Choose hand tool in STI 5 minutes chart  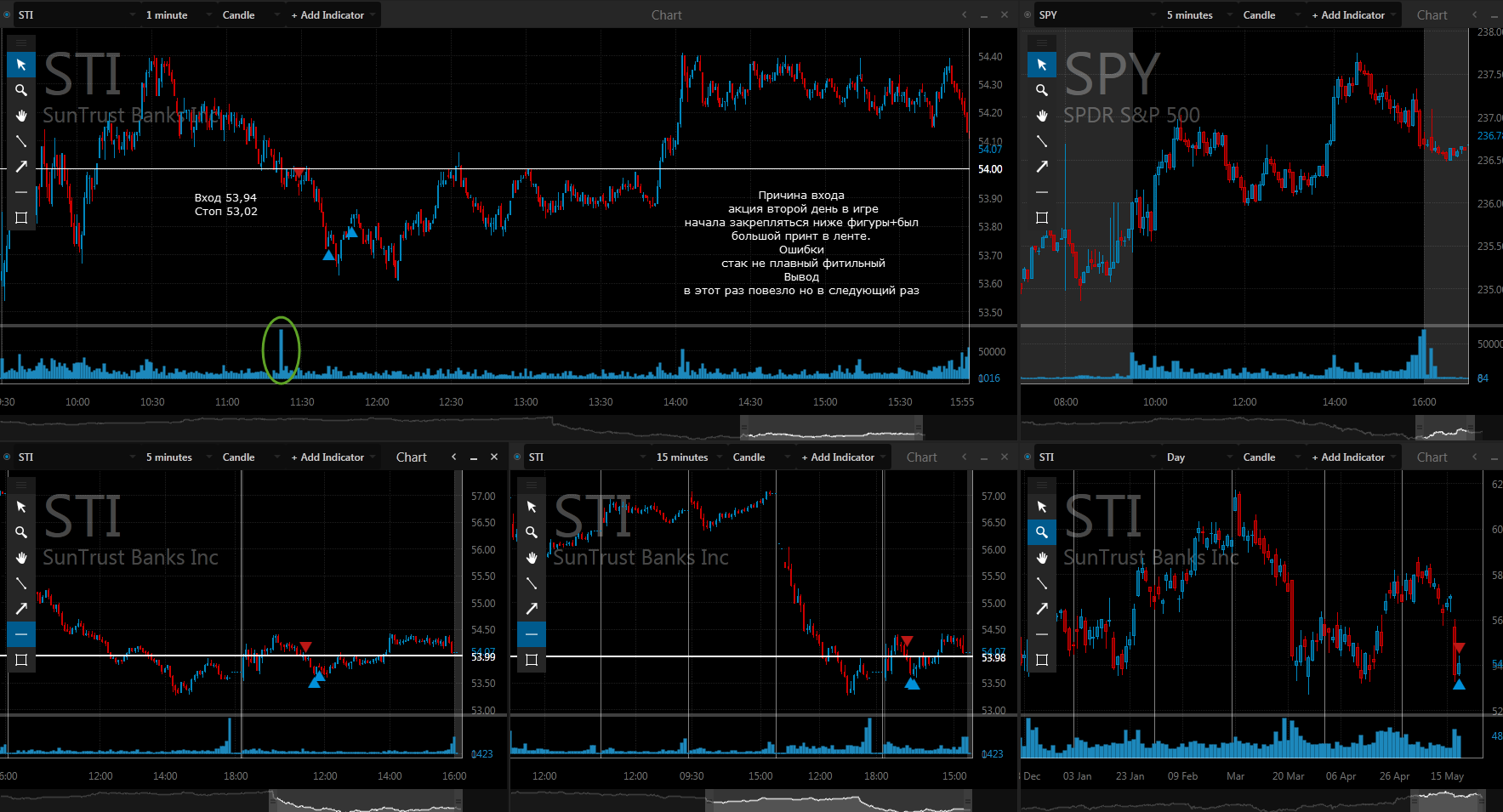21,558
